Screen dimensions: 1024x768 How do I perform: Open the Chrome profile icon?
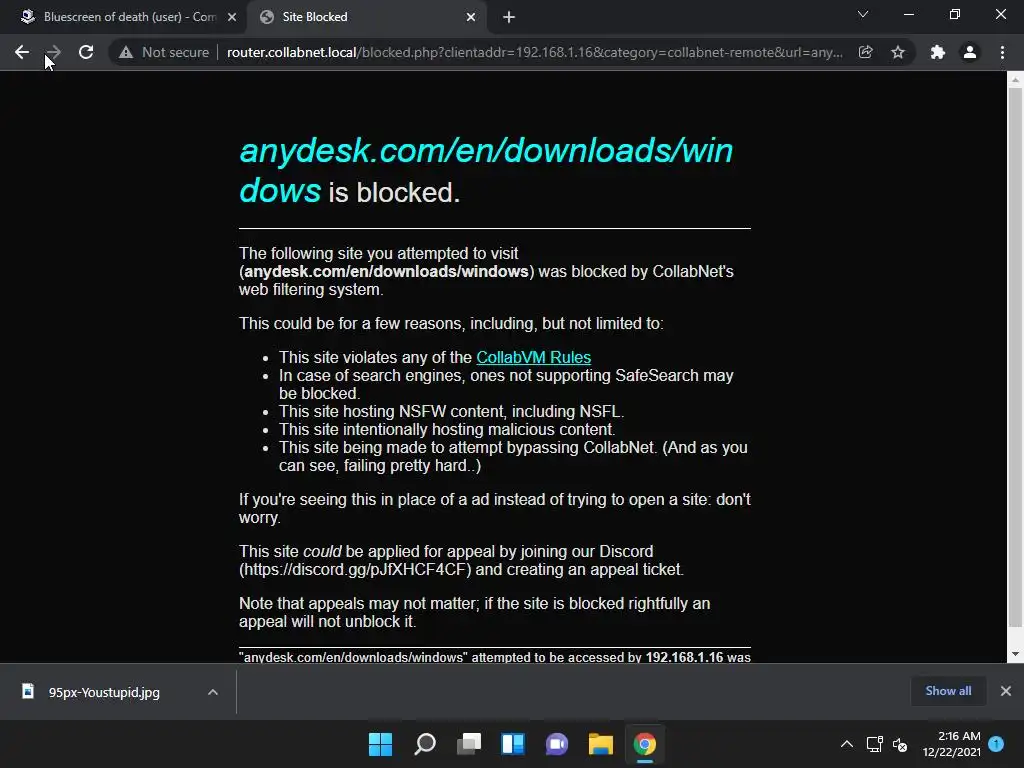pos(970,52)
